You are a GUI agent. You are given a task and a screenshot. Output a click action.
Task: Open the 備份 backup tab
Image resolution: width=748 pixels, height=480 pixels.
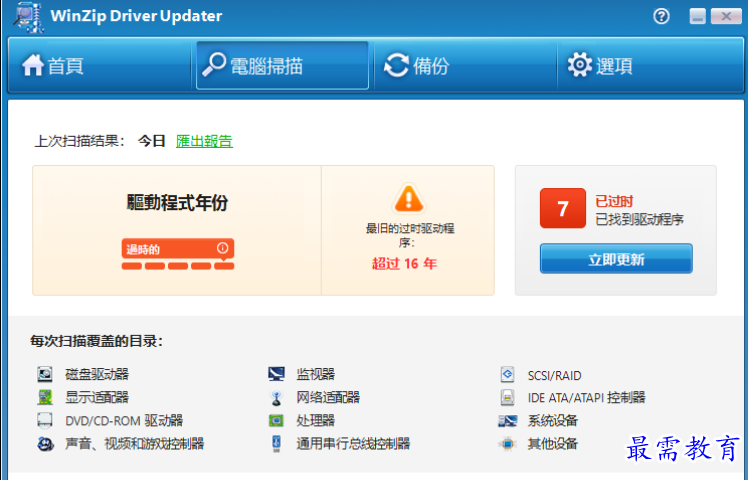click(x=465, y=65)
